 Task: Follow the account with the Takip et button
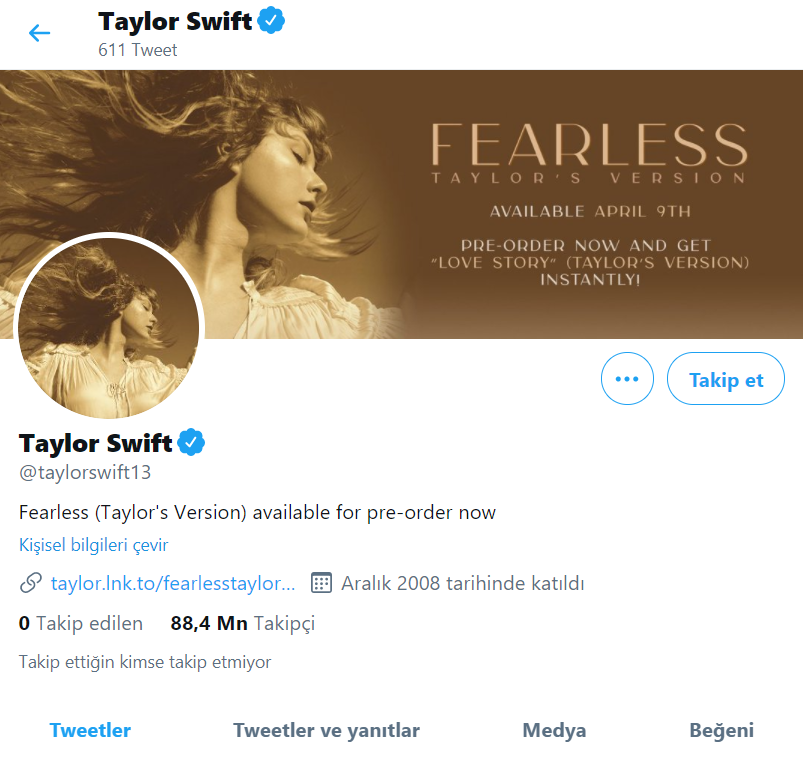pyautogui.click(x=725, y=378)
